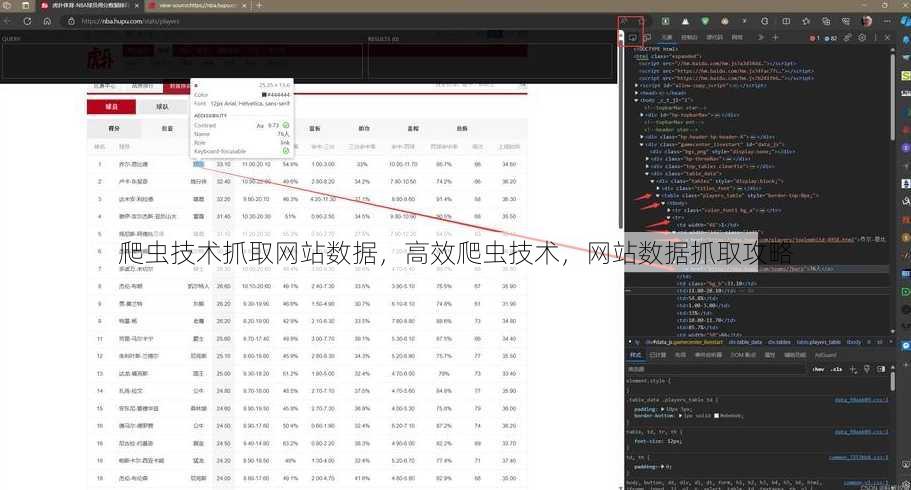Switch to the 网络 DevTools tab
The width and height of the screenshot is (911, 490).
tap(737, 37)
